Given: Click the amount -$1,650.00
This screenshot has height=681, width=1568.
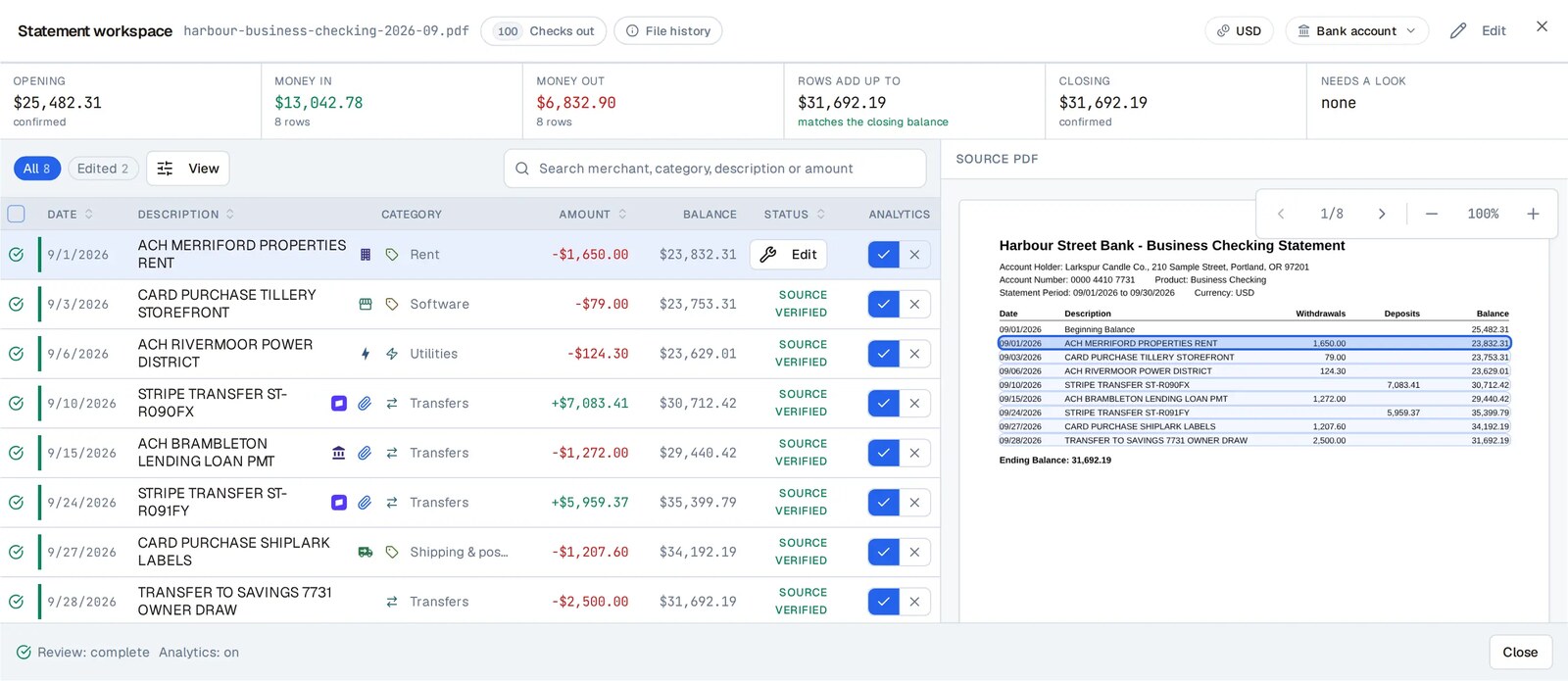Looking at the screenshot, I should pyautogui.click(x=590, y=255).
